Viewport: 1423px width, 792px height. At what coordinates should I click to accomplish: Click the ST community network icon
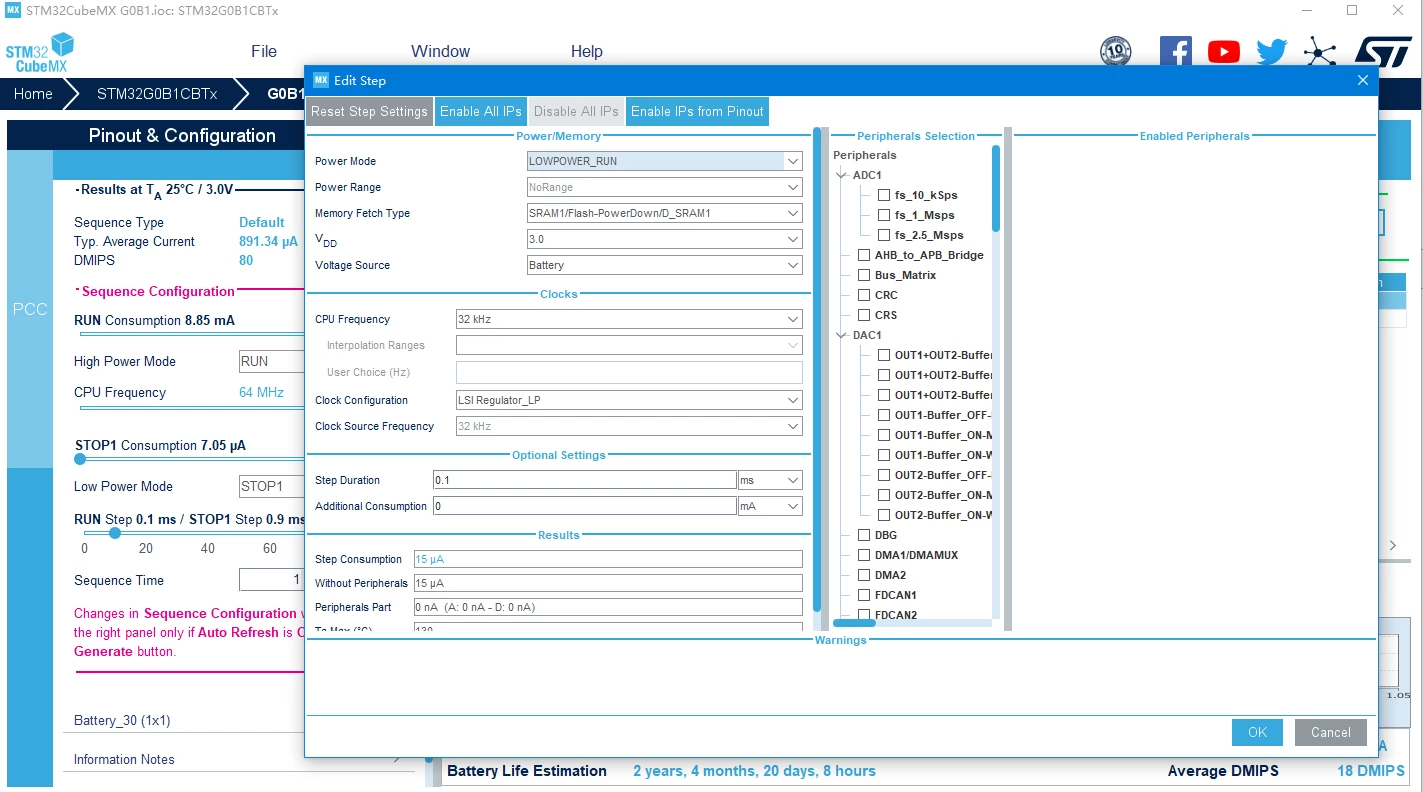pyautogui.click(x=1320, y=52)
